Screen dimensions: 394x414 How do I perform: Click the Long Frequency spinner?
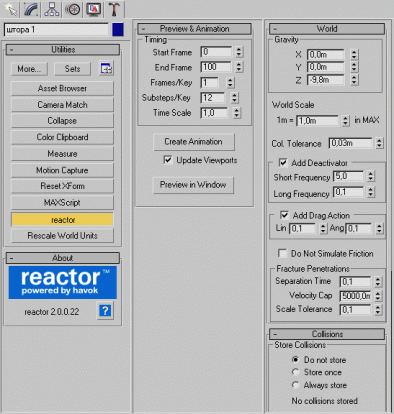pos(370,192)
